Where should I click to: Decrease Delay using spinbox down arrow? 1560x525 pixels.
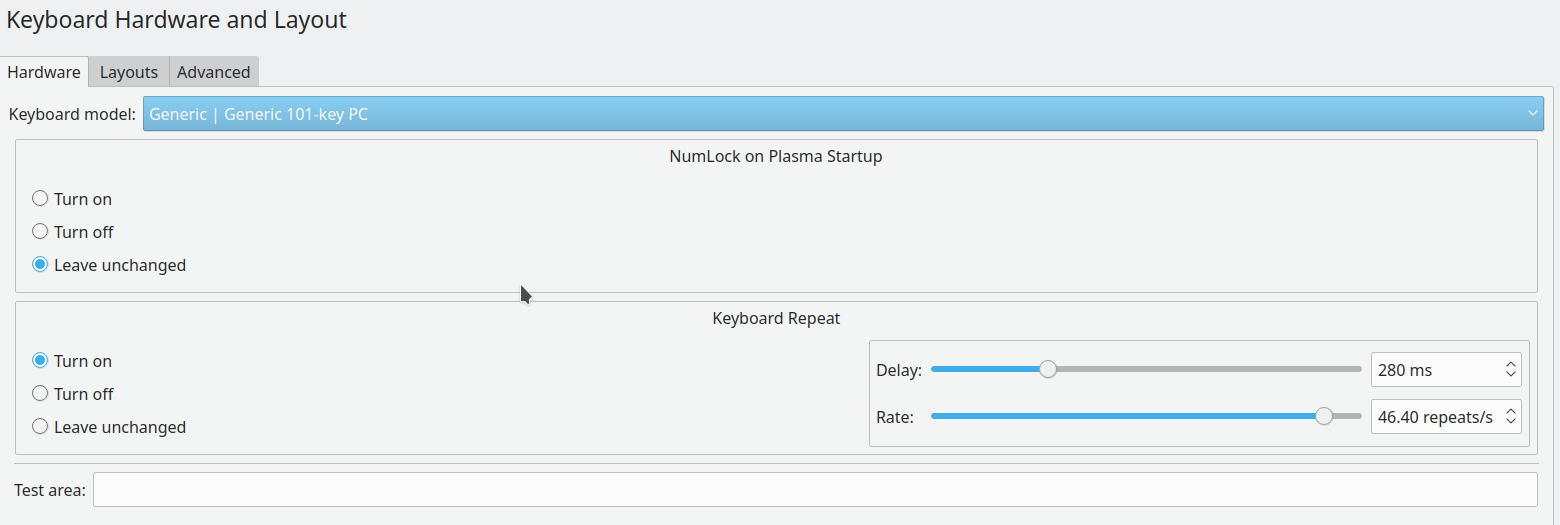click(1510, 375)
